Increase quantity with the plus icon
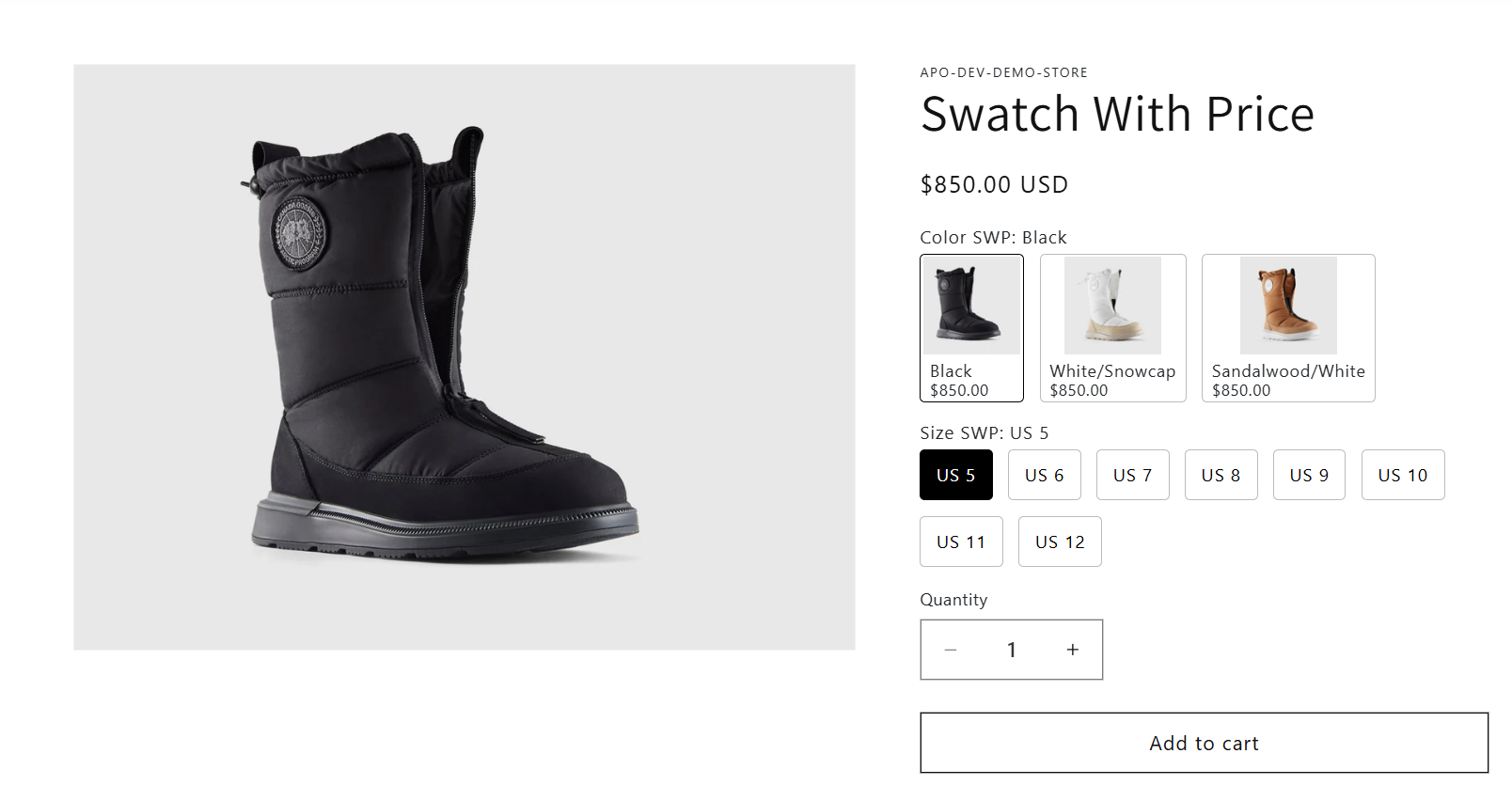1512x785 pixels. (1072, 650)
